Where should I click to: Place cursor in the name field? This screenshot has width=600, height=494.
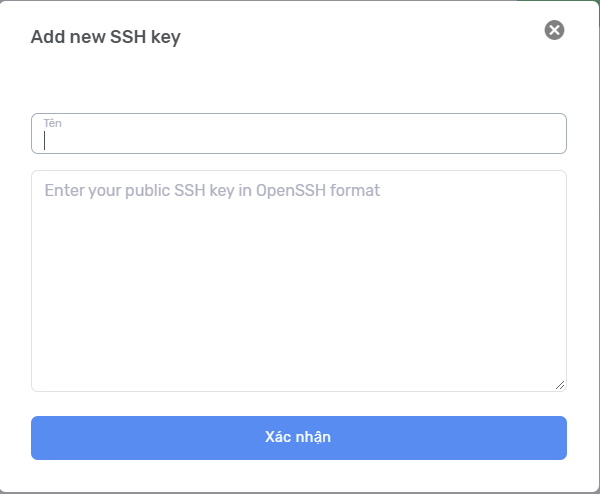pos(299,139)
